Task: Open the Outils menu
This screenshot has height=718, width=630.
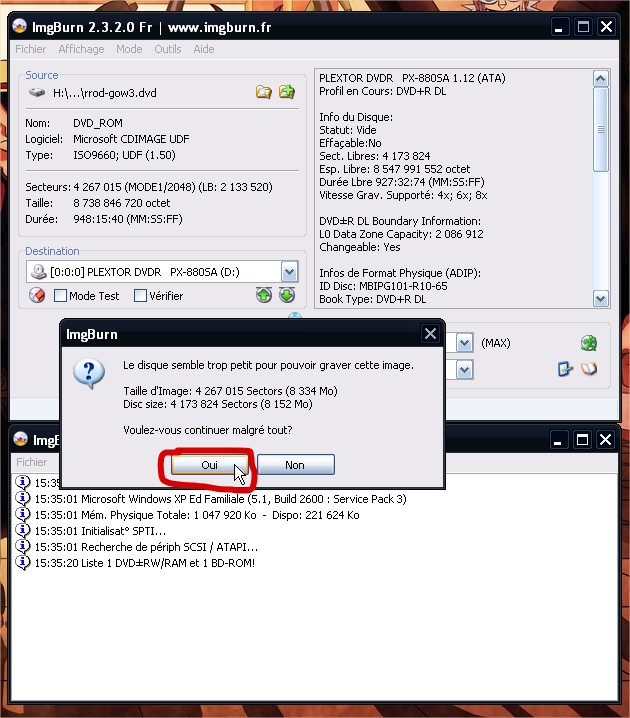Action: click(168, 49)
